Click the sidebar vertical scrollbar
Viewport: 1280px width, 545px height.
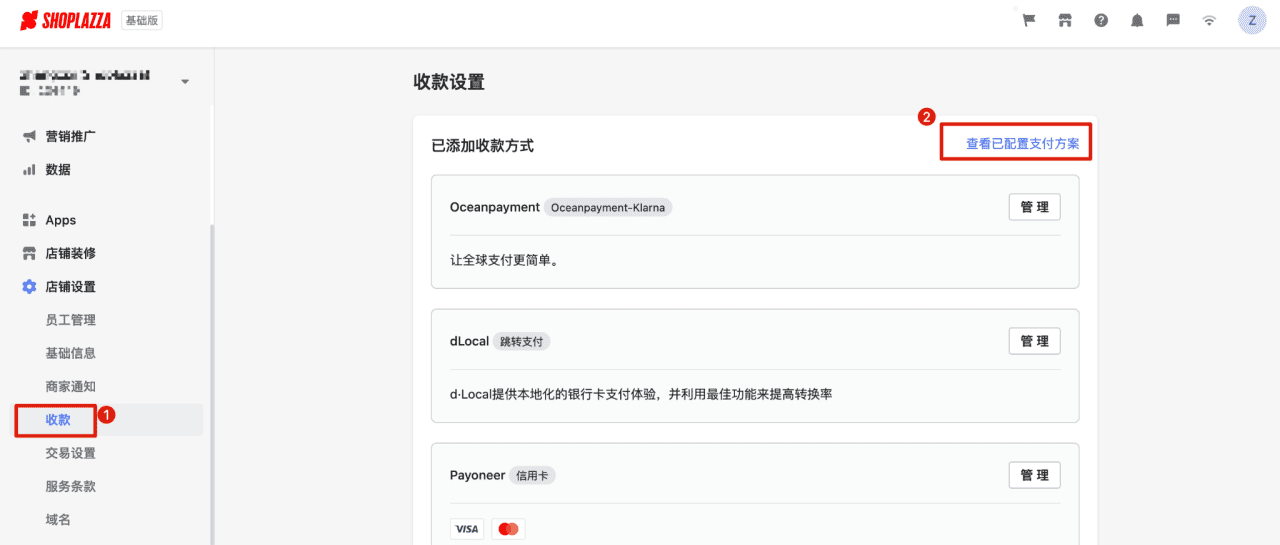tap(211, 385)
